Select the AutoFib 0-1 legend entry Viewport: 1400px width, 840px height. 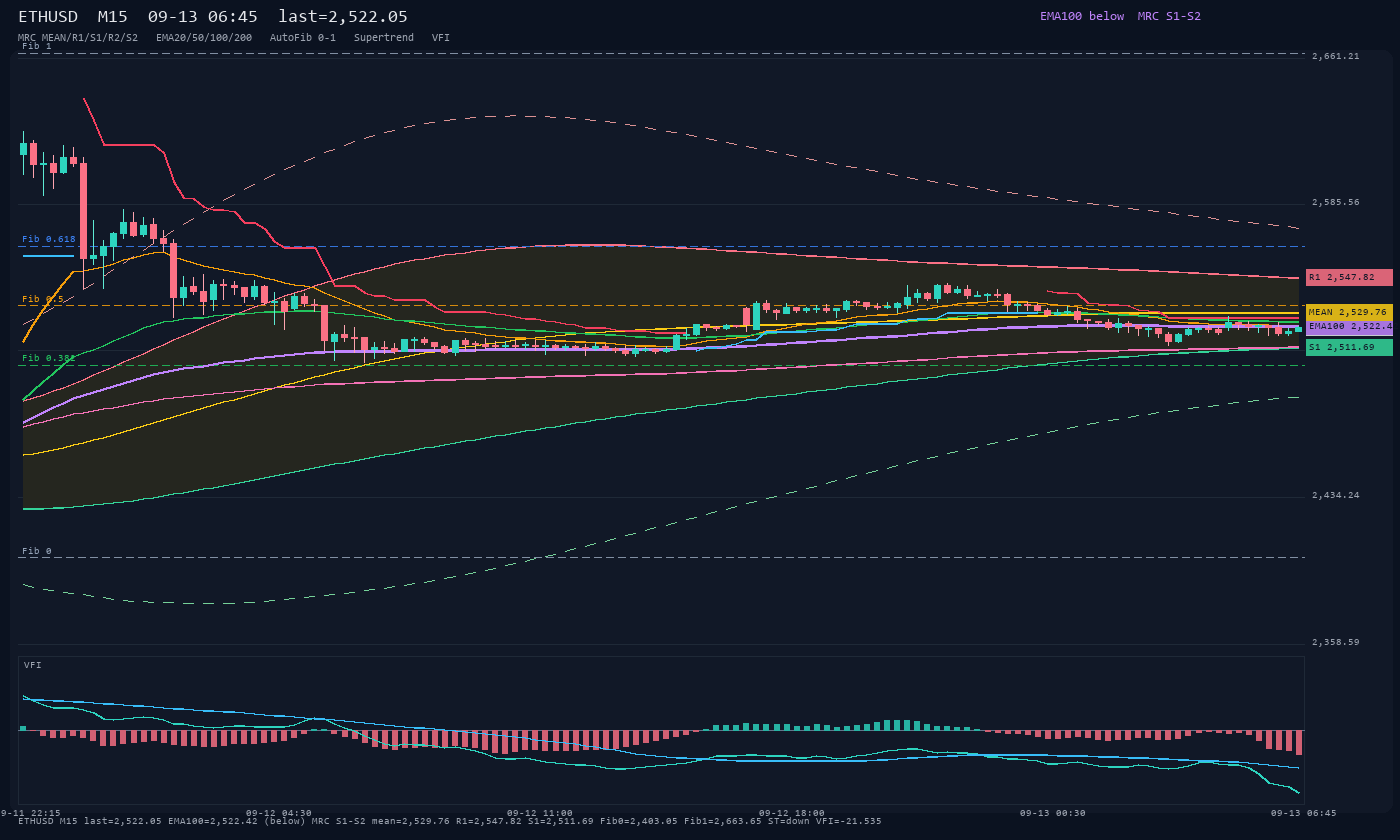pos(303,38)
